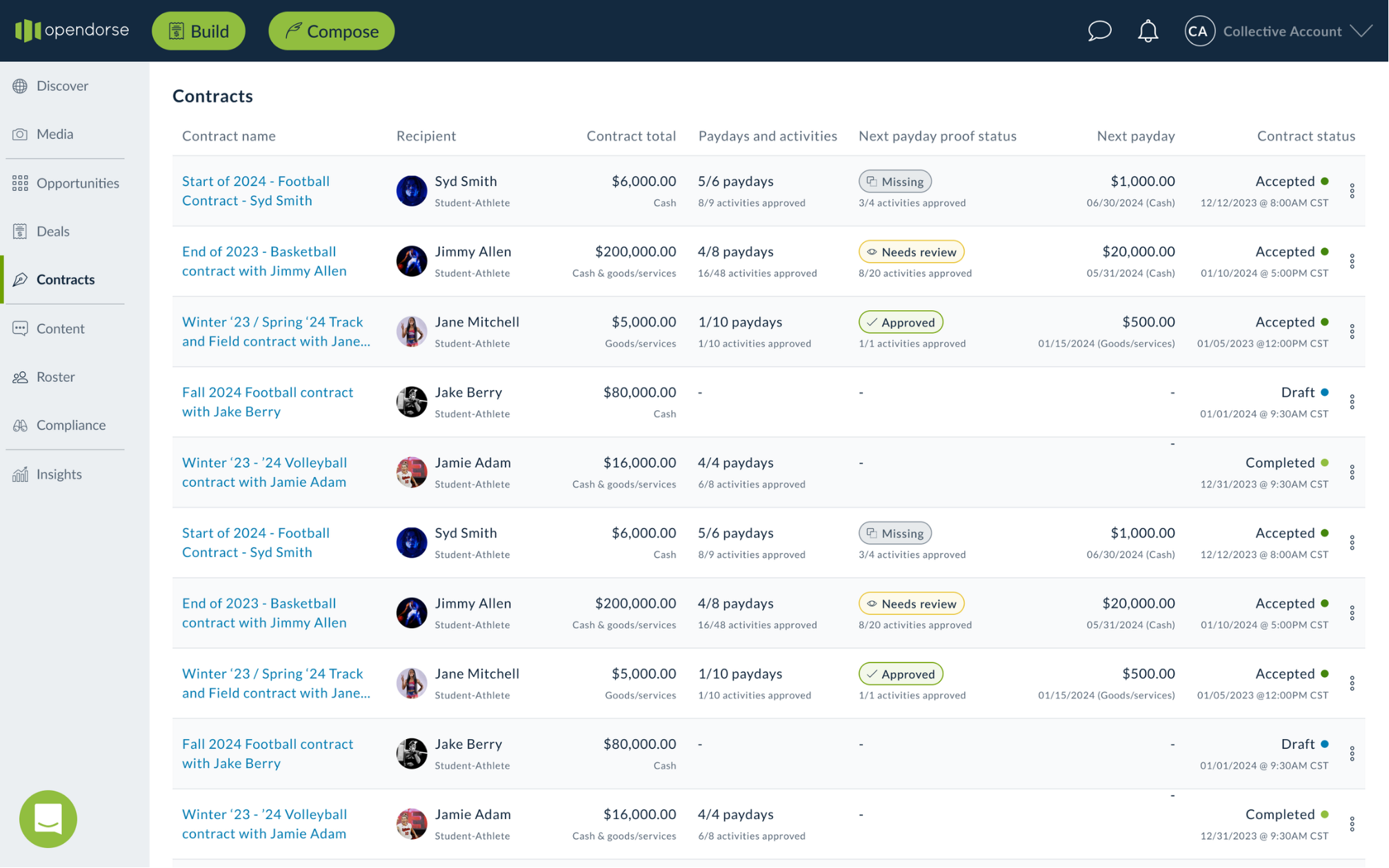Open the three-dot menu on first Jake Berry row
1389x868 pixels.
[x=1352, y=402]
